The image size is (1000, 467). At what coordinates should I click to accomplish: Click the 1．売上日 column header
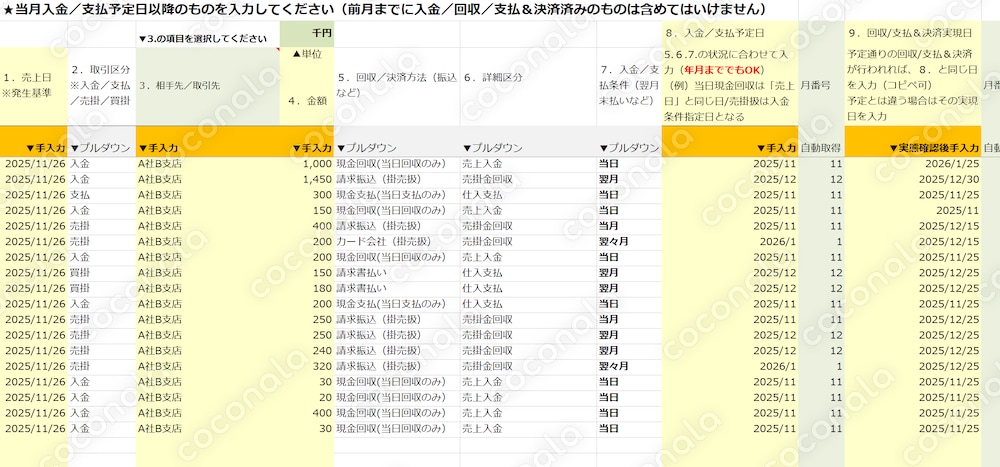(34, 85)
